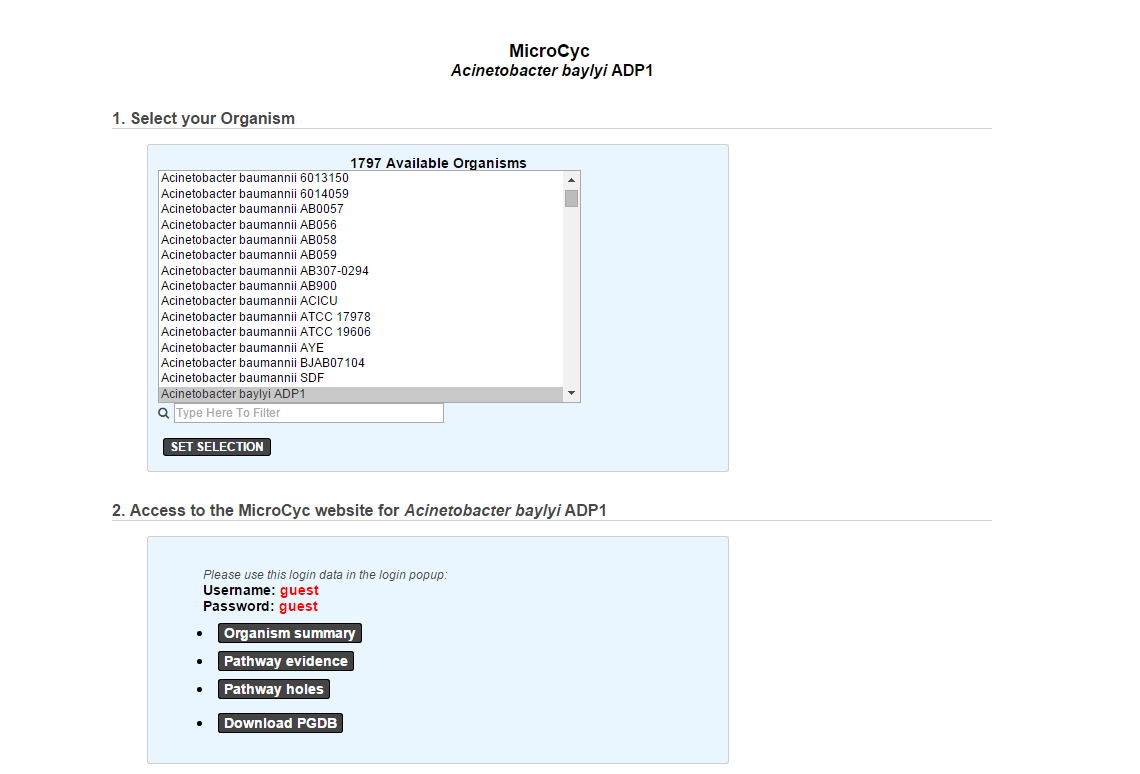Click the SET SELECTION button
The image size is (1140, 774).
[x=217, y=447]
